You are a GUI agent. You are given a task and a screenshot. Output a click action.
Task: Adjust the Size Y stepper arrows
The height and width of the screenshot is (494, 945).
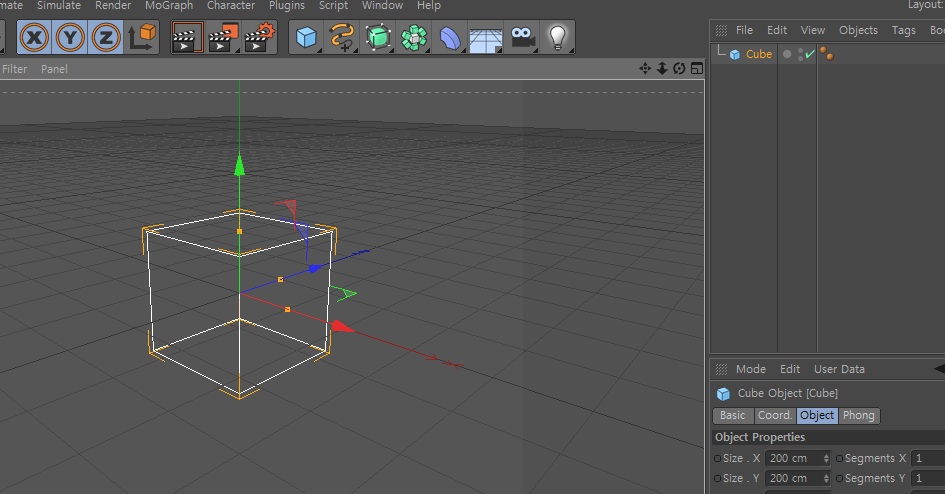pos(826,478)
